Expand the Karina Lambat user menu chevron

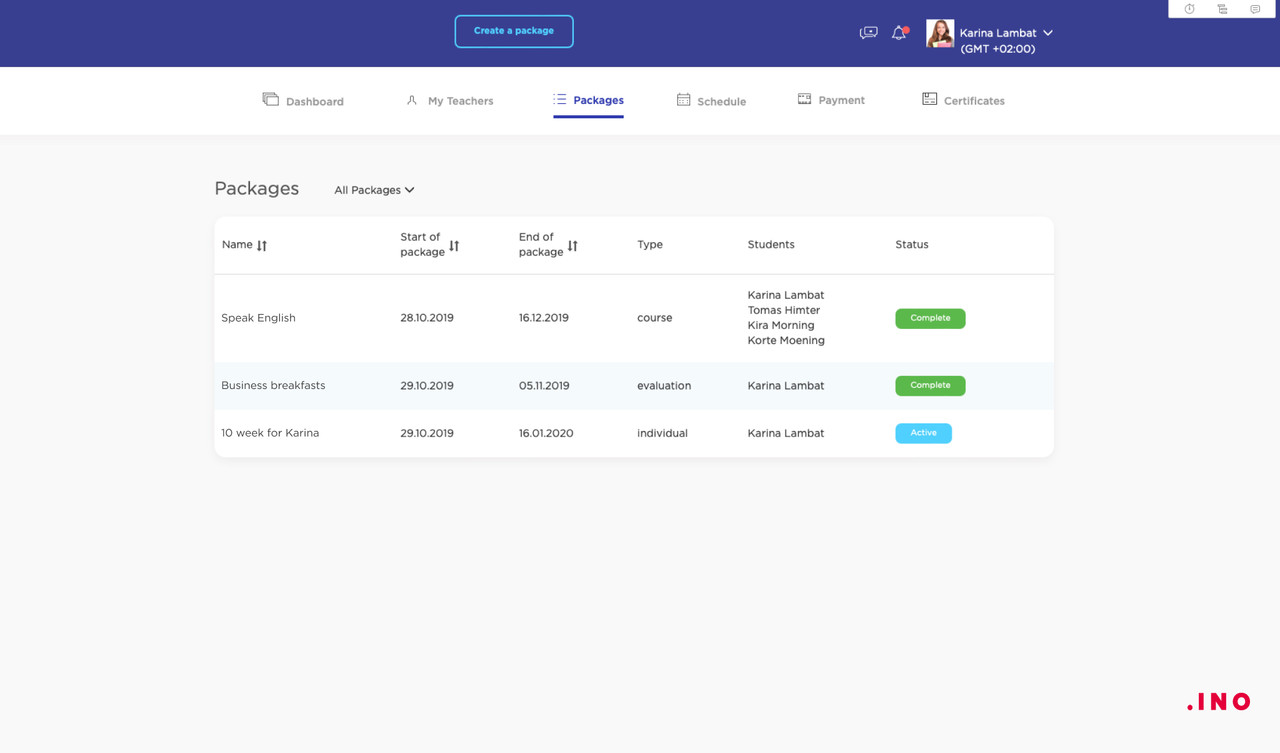pos(1047,33)
